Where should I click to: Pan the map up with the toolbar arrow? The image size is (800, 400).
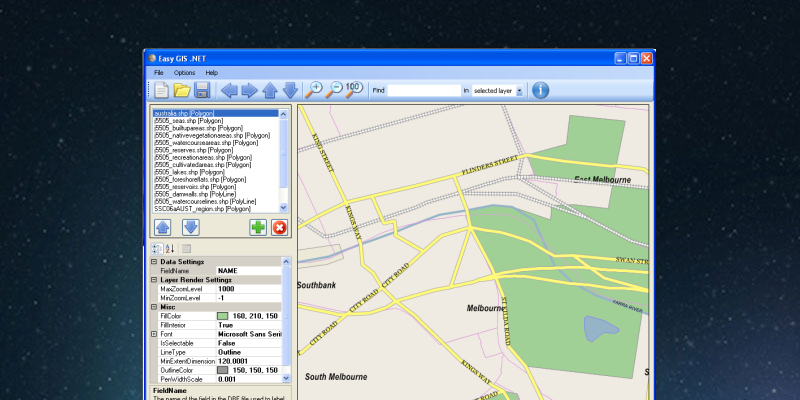(270, 90)
